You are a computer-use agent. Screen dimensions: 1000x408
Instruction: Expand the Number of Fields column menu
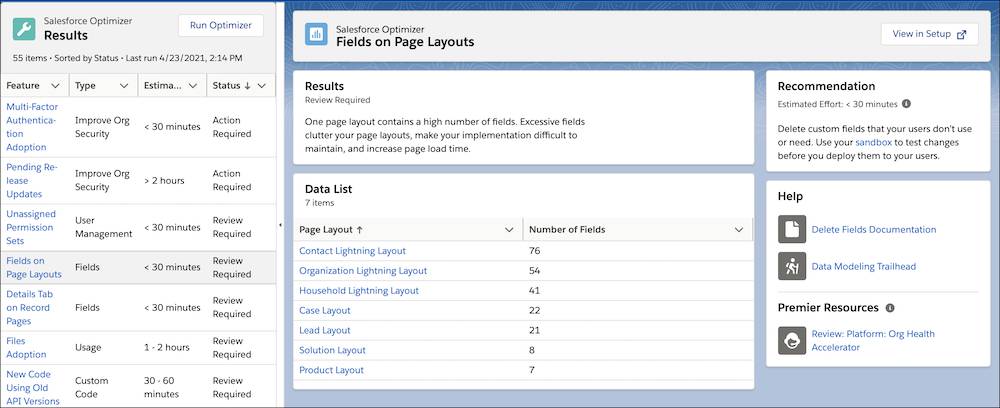point(739,230)
